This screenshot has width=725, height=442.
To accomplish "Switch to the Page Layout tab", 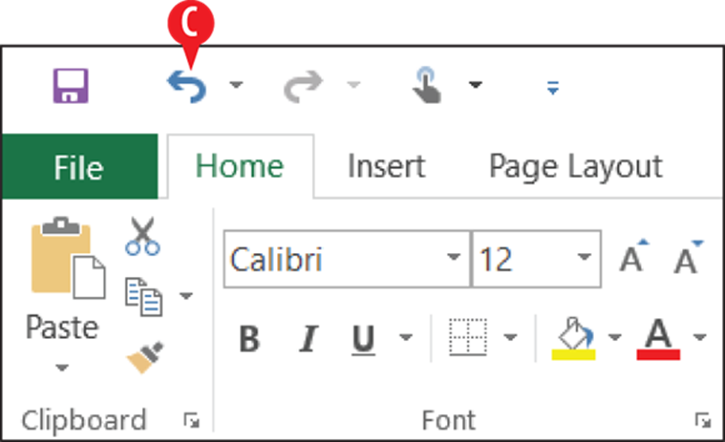I will (x=576, y=166).
